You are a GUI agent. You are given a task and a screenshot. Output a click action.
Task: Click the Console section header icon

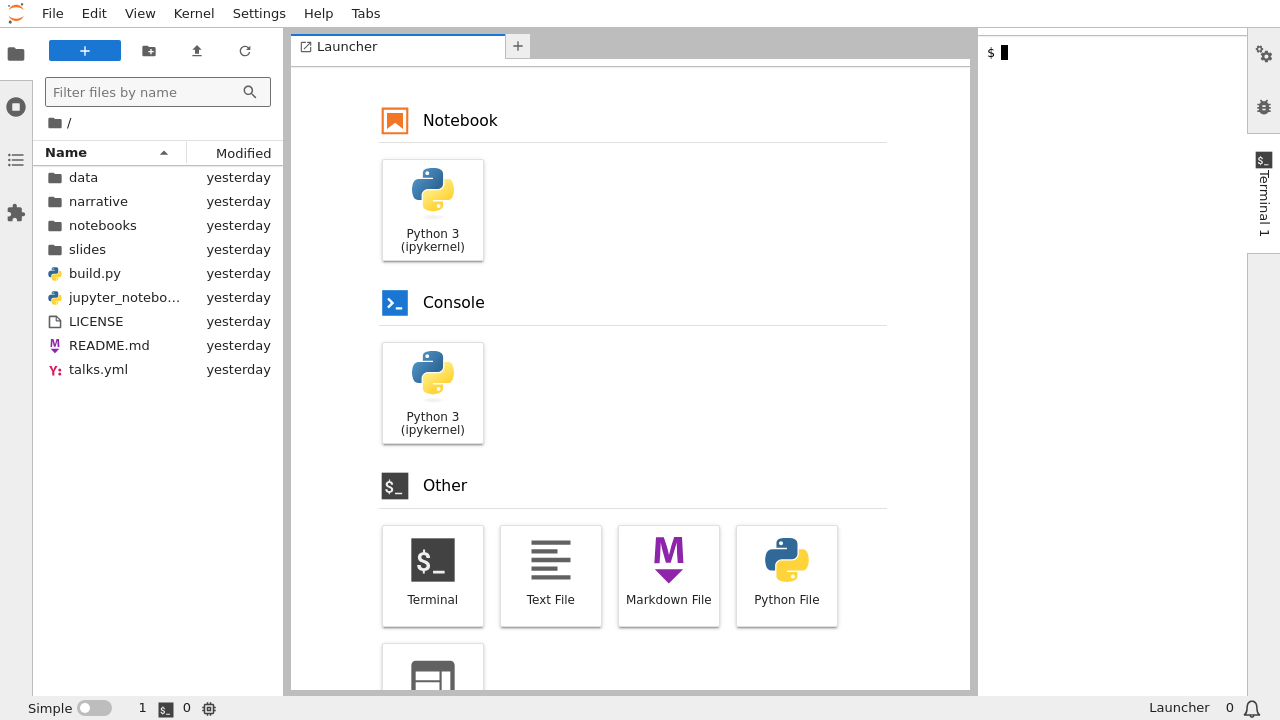click(395, 303)
